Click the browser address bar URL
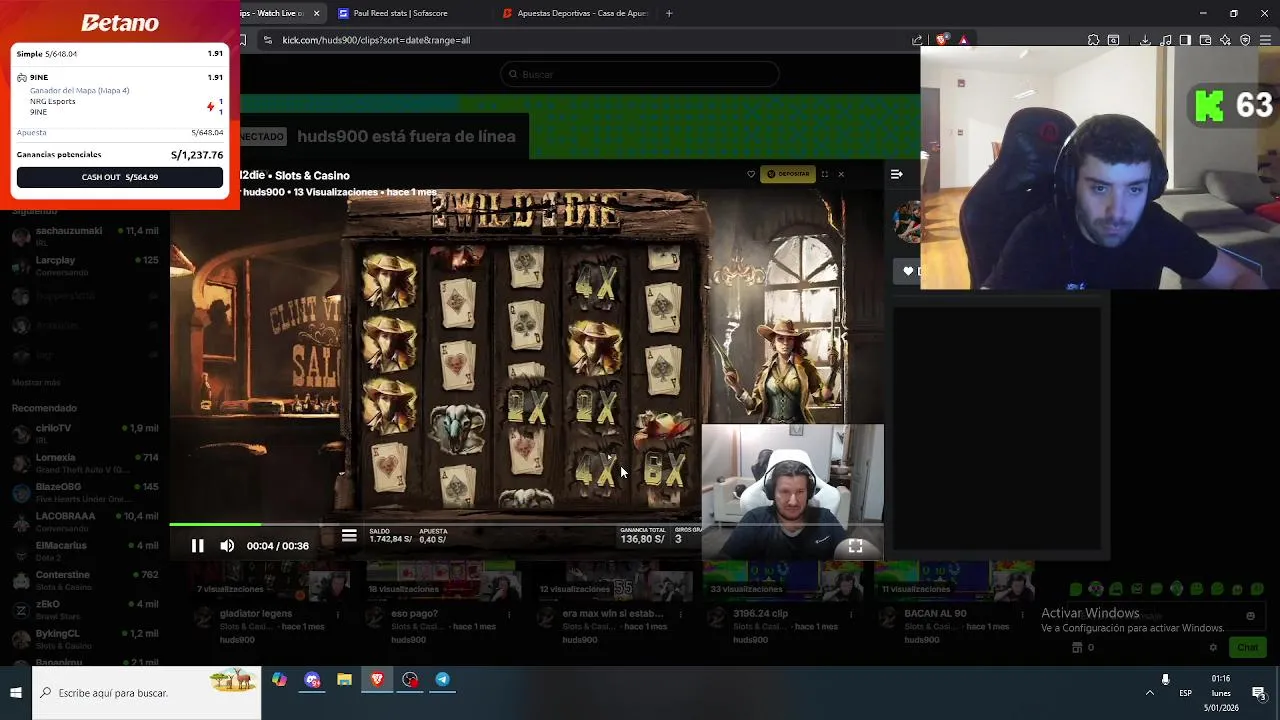1280x720 pixels. coord(376,40)
